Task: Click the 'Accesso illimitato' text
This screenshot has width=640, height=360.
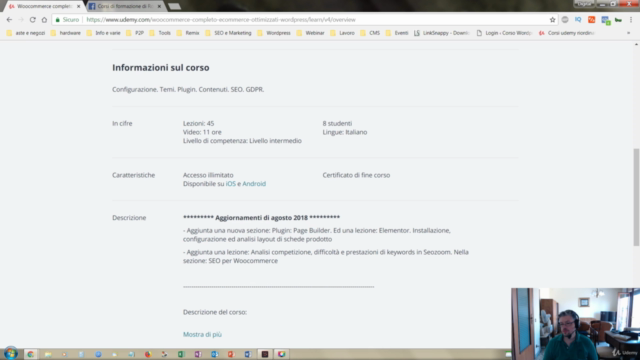Action: [208, 175]
